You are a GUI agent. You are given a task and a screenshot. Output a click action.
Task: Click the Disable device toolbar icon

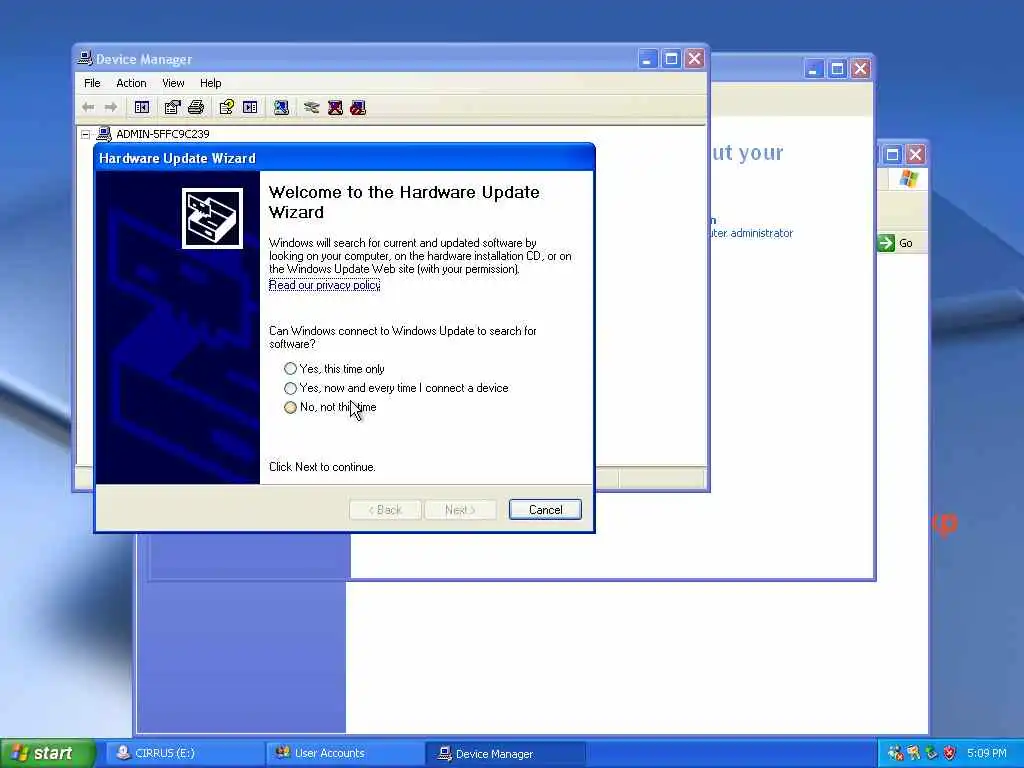358,107
